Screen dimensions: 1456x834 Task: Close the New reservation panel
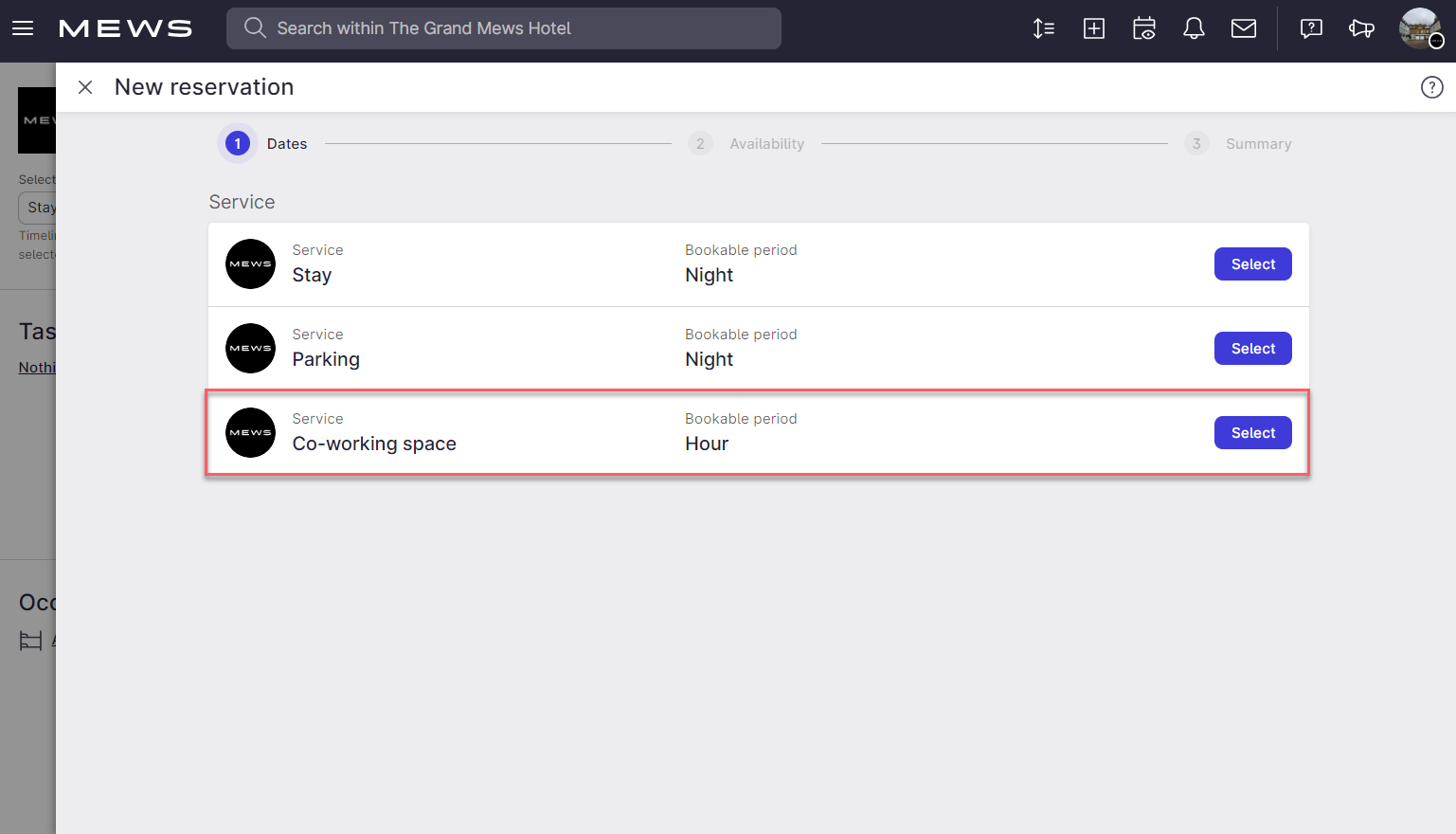click(x=85, y=87)
